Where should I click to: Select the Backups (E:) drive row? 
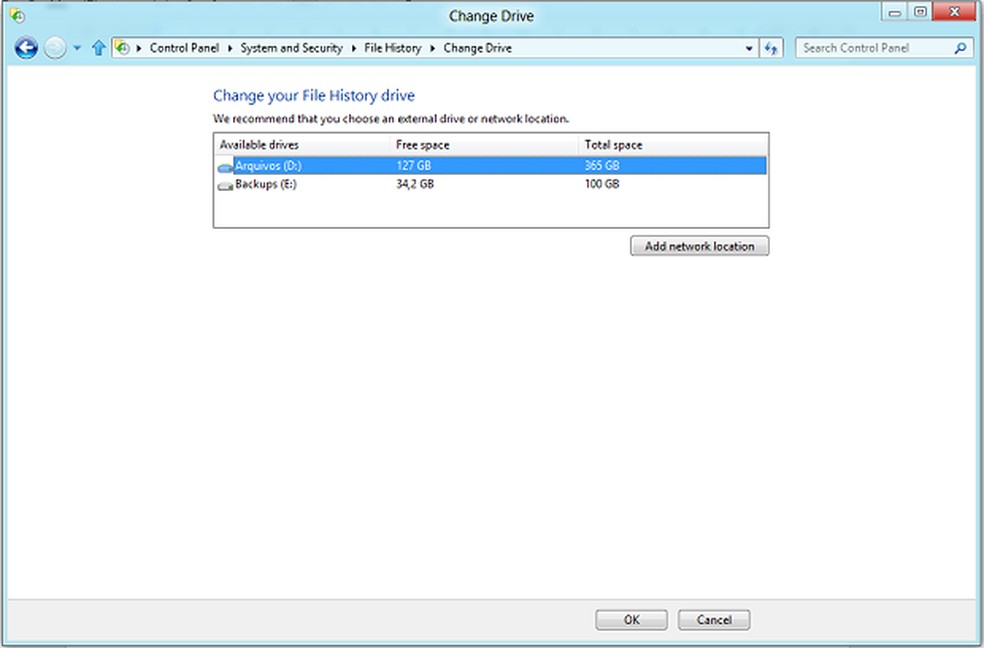tap(491, 184)
